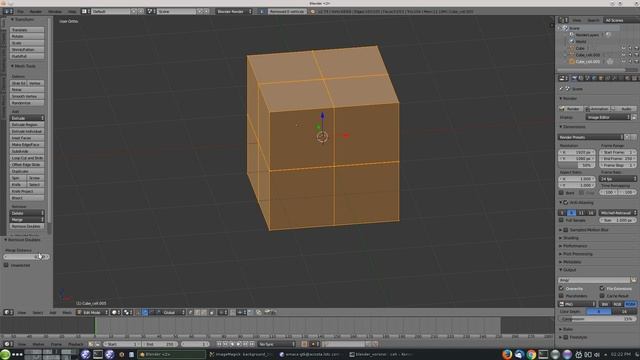Open the All Scenes outliner filter dropdown

pyautogui.click(x=622, y=20)
